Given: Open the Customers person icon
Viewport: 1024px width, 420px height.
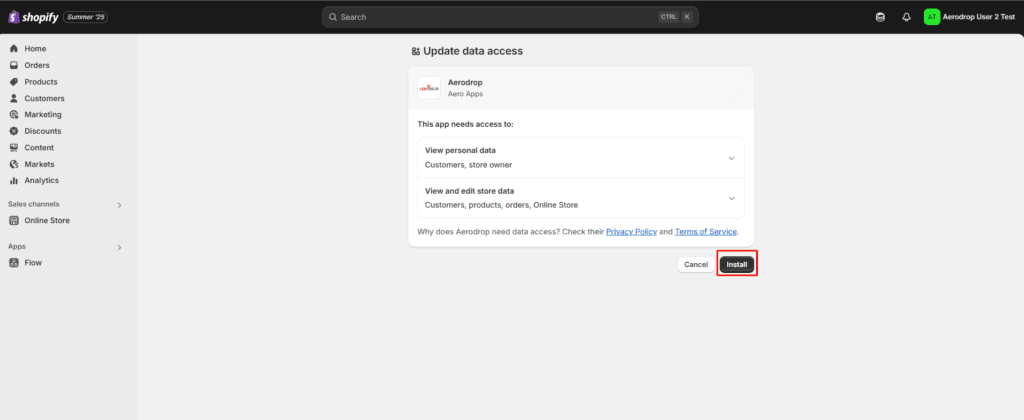Looking at the screenshot, I should (14, 98).
